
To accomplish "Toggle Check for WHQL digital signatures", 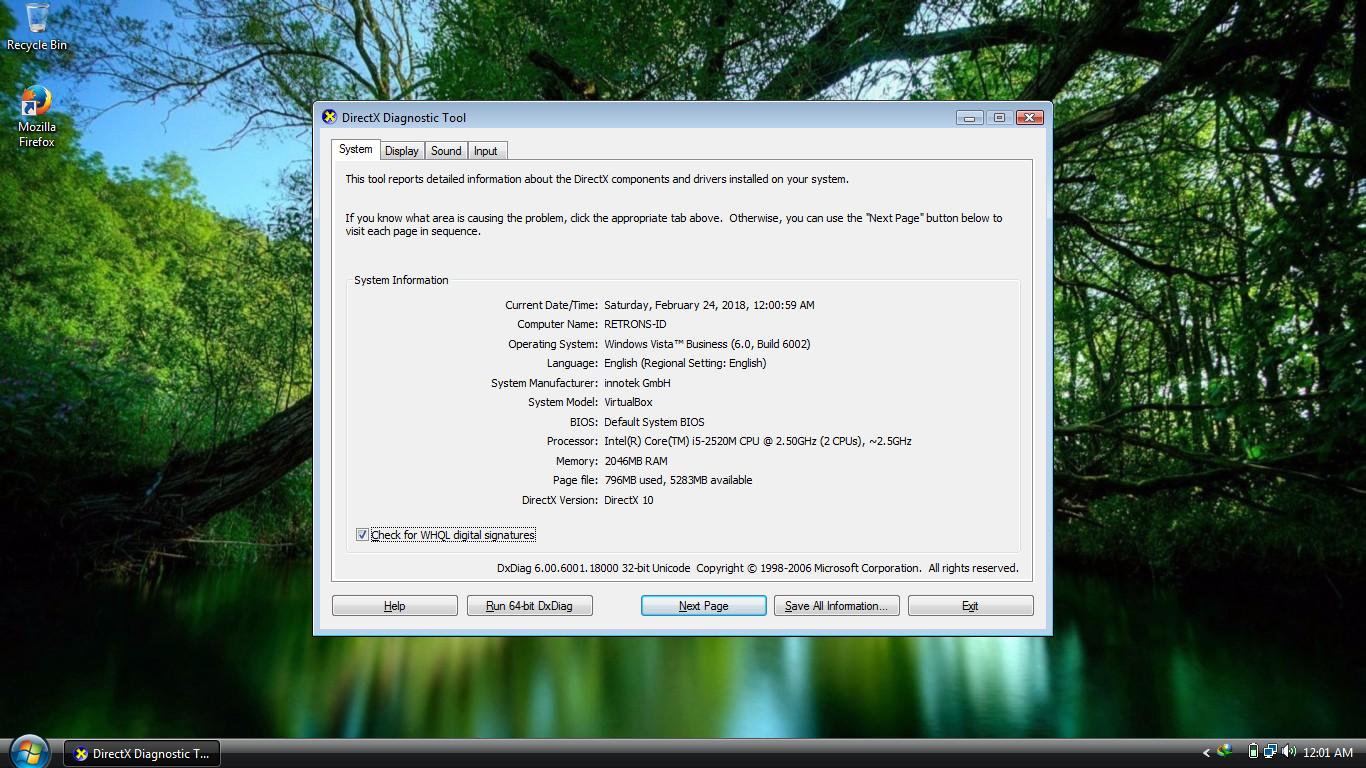I will click(362, 535).
